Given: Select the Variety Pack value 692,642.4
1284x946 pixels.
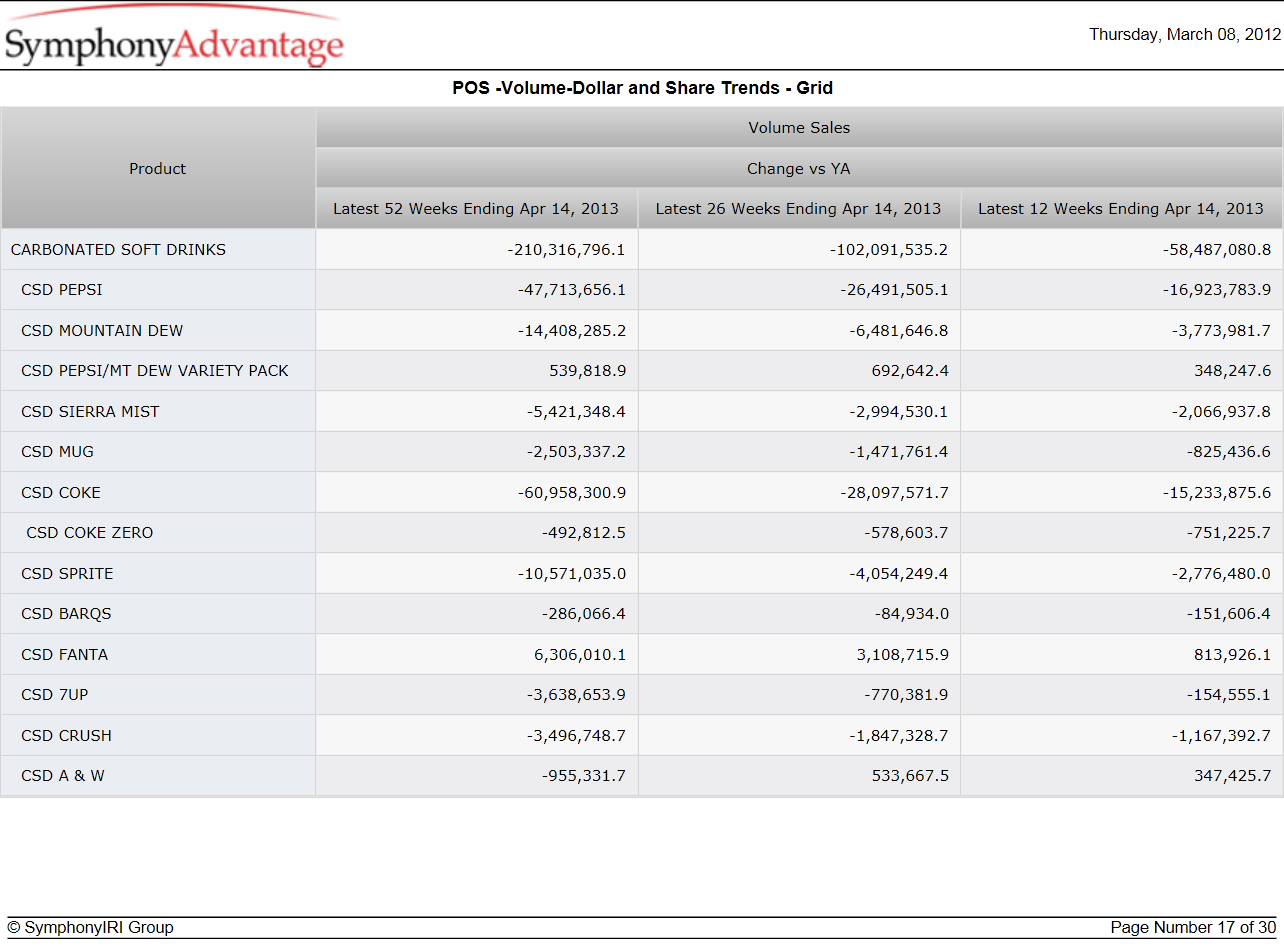Looking at the screenshot, I should point(910,371).
